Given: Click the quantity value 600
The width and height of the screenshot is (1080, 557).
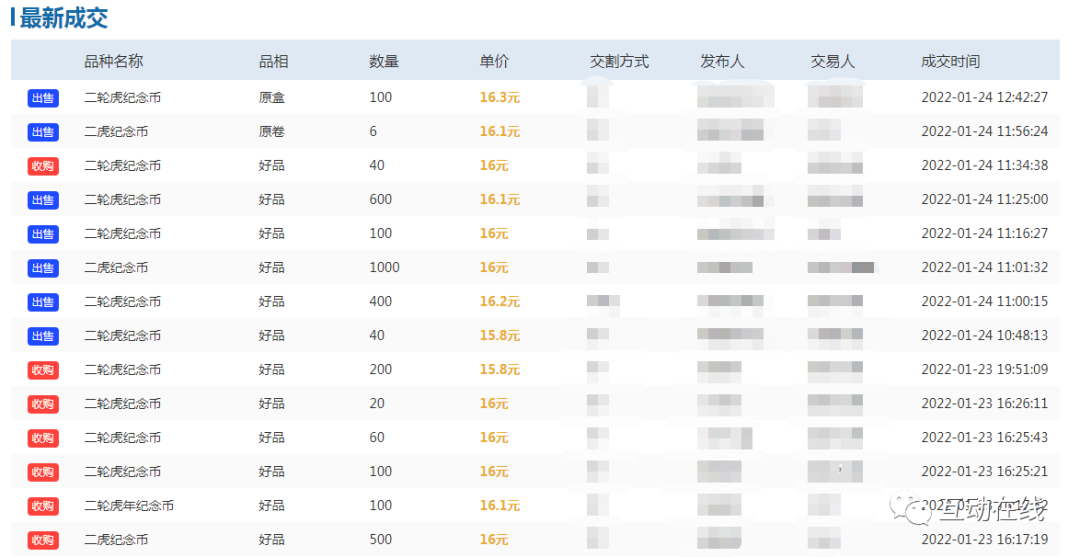Looking at the screenshot, I should pos(380,200).
